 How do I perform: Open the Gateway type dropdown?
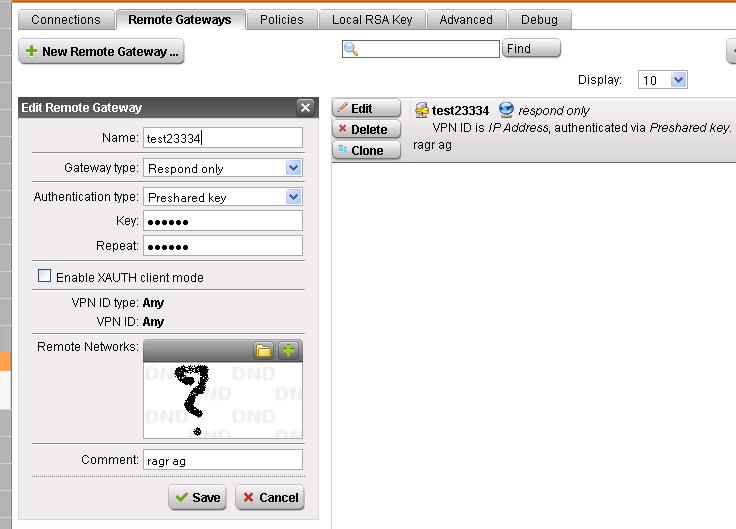point(293,168)
